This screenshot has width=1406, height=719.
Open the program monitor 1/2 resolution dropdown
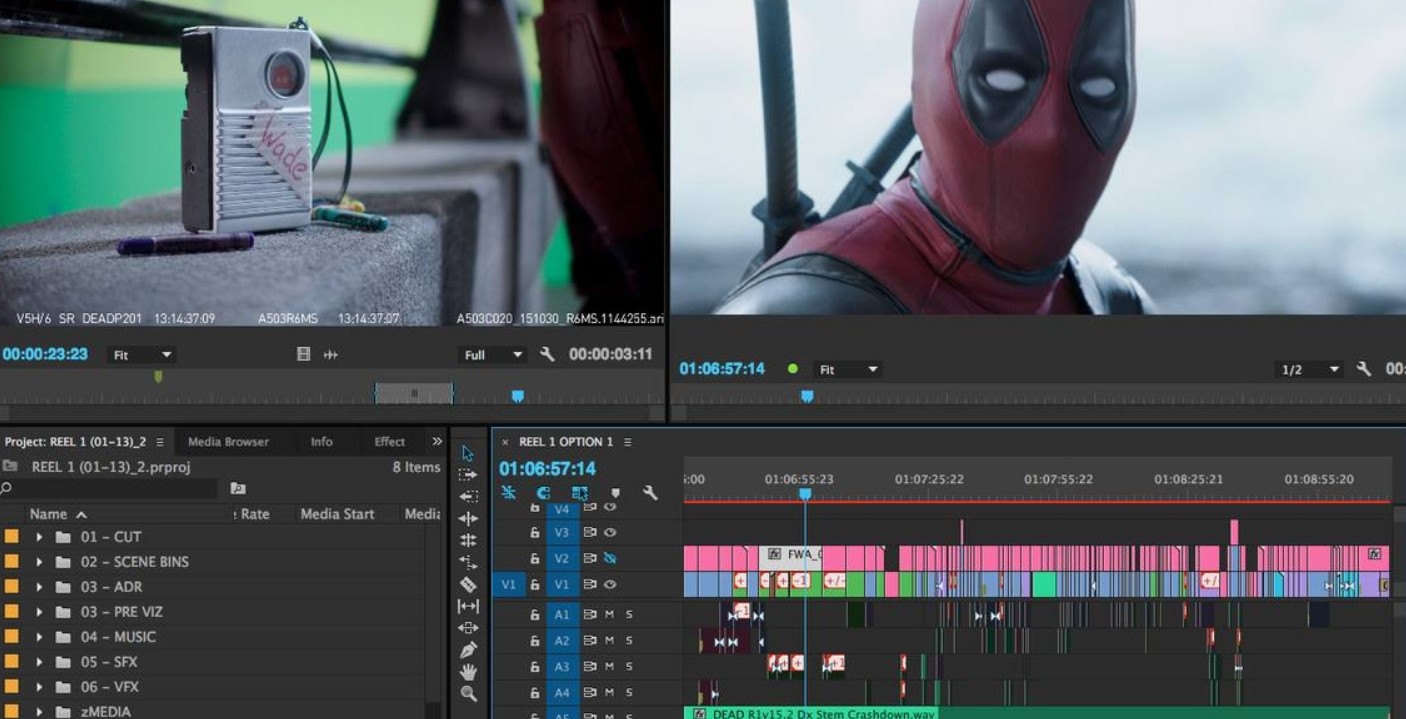(x=1309, y=370)
